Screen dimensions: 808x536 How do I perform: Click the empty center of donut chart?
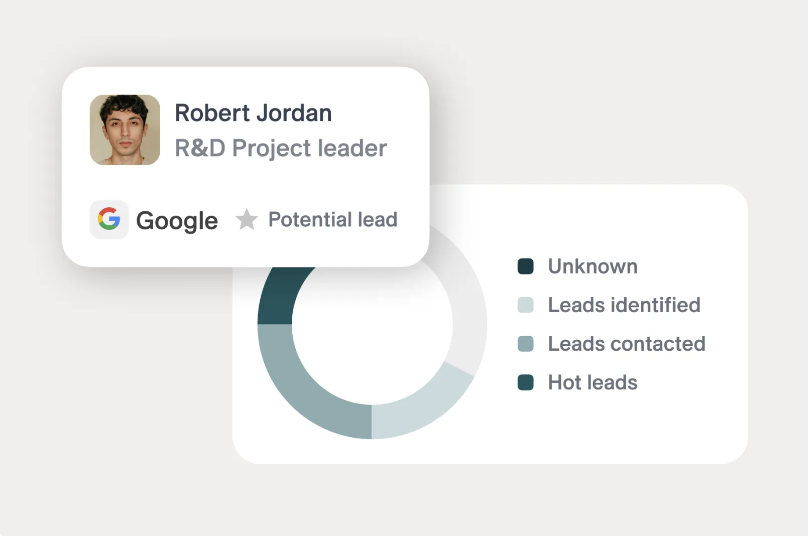coord(372,325)
